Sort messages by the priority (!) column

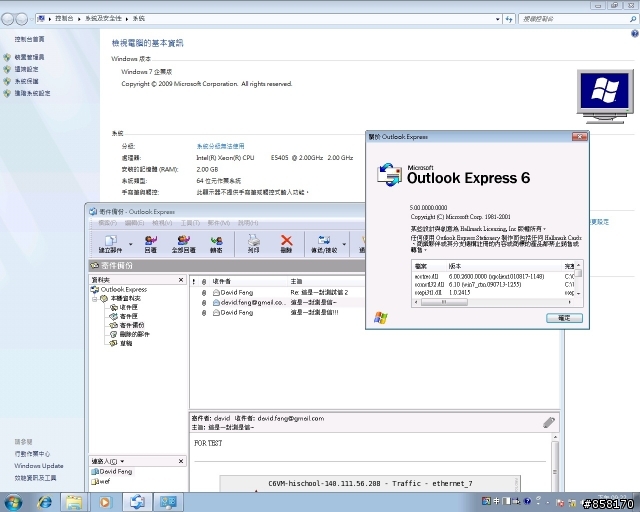[x=194, y=282]
